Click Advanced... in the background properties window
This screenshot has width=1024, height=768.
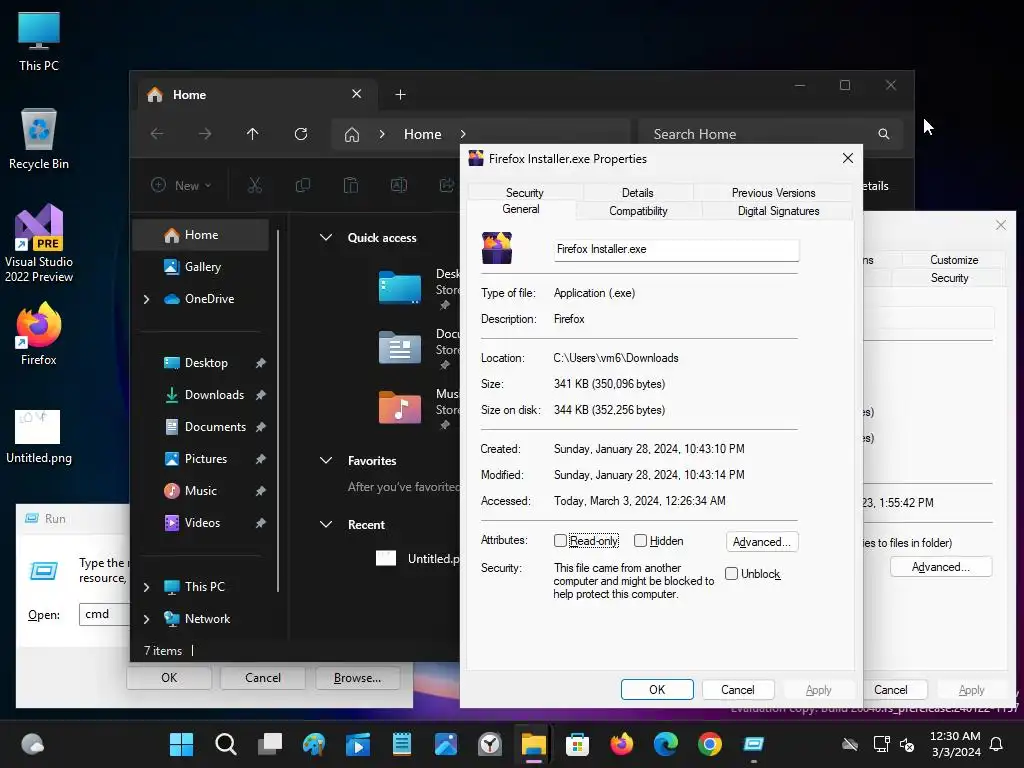(941, 567)
